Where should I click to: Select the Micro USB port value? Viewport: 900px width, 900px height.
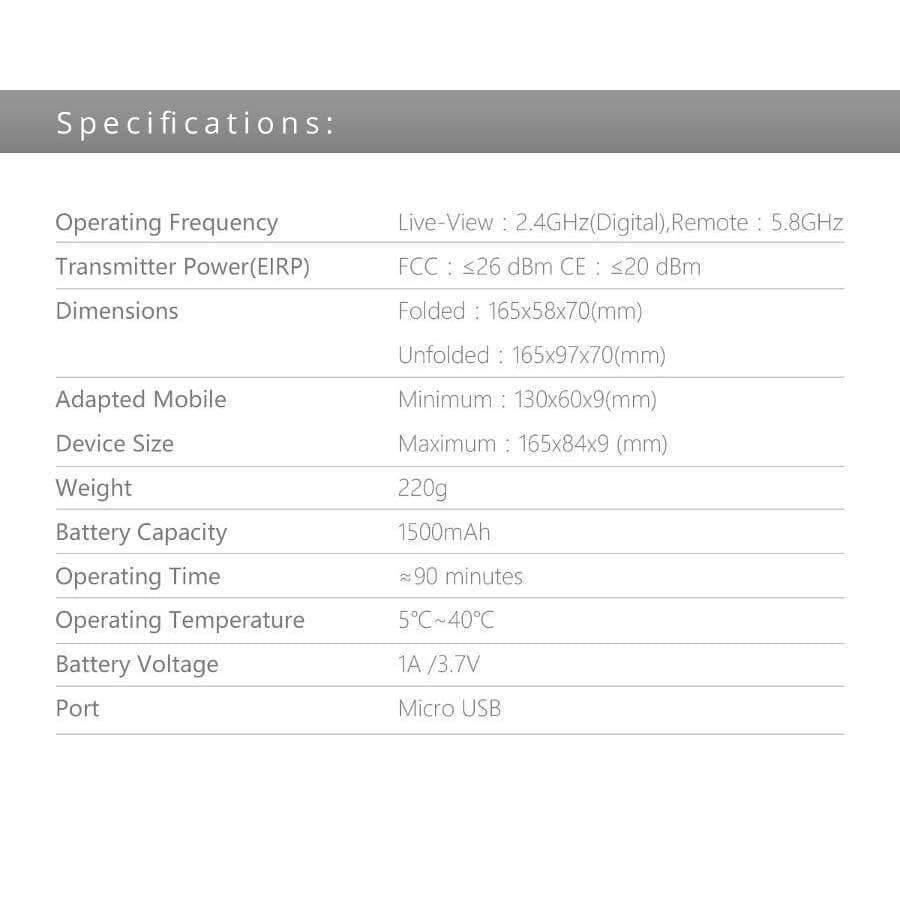click(x=449, y=709)
